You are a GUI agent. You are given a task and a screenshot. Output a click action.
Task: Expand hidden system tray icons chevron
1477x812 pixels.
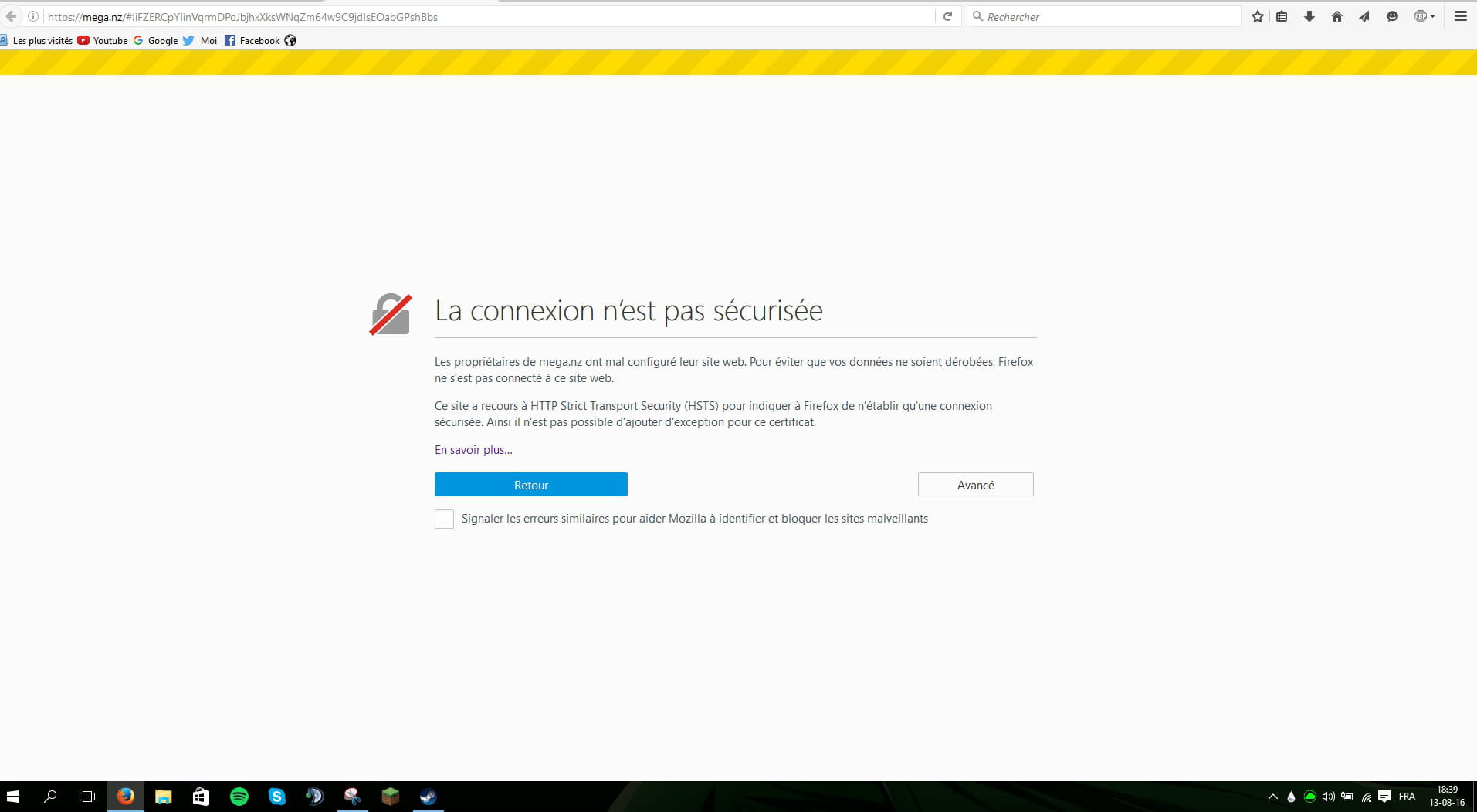tap(1273, 797)
